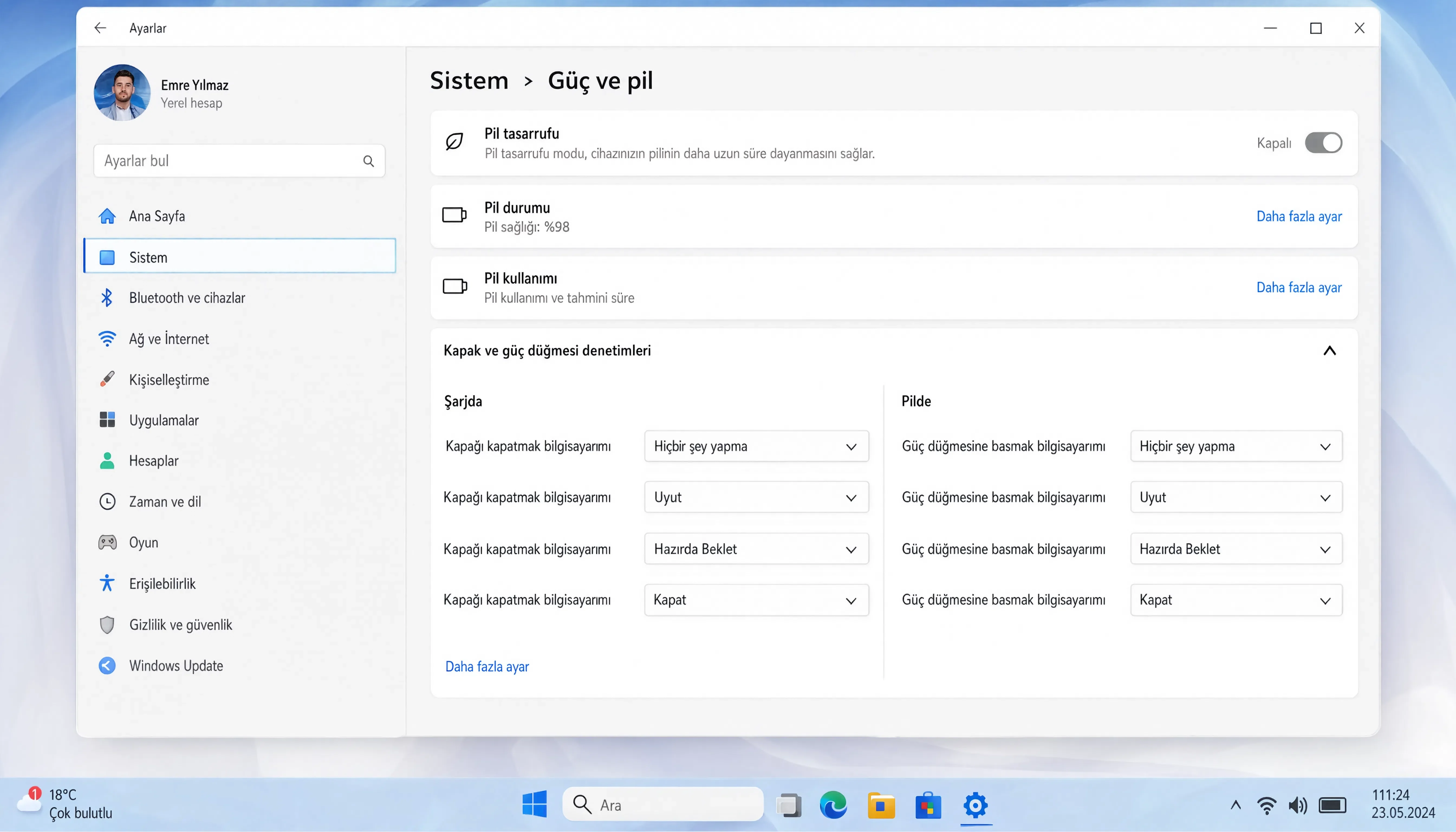
Task: Go to Uygulamalar in the sidebar
Action: click(240, 420)
